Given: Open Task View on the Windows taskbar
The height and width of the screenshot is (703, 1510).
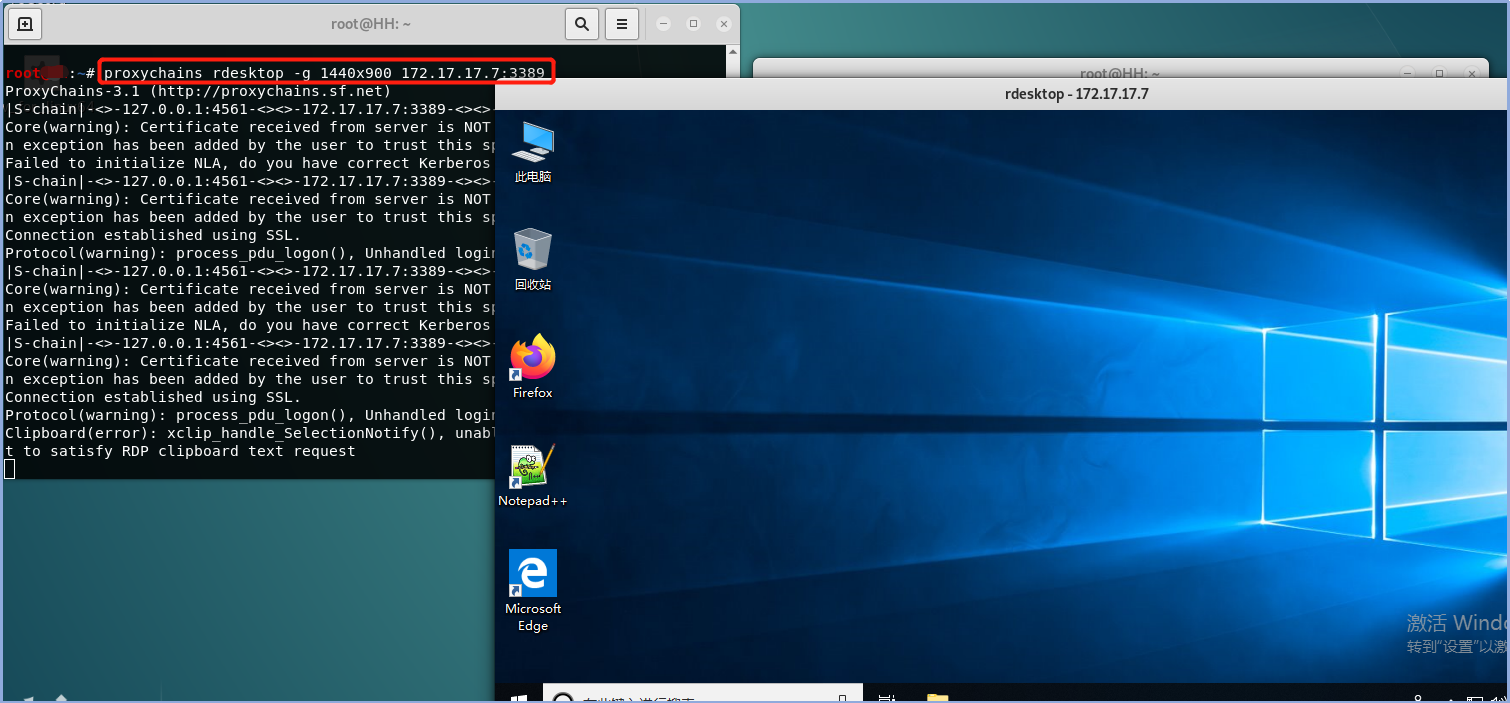Looking at the screenshot, I should 885,698.
